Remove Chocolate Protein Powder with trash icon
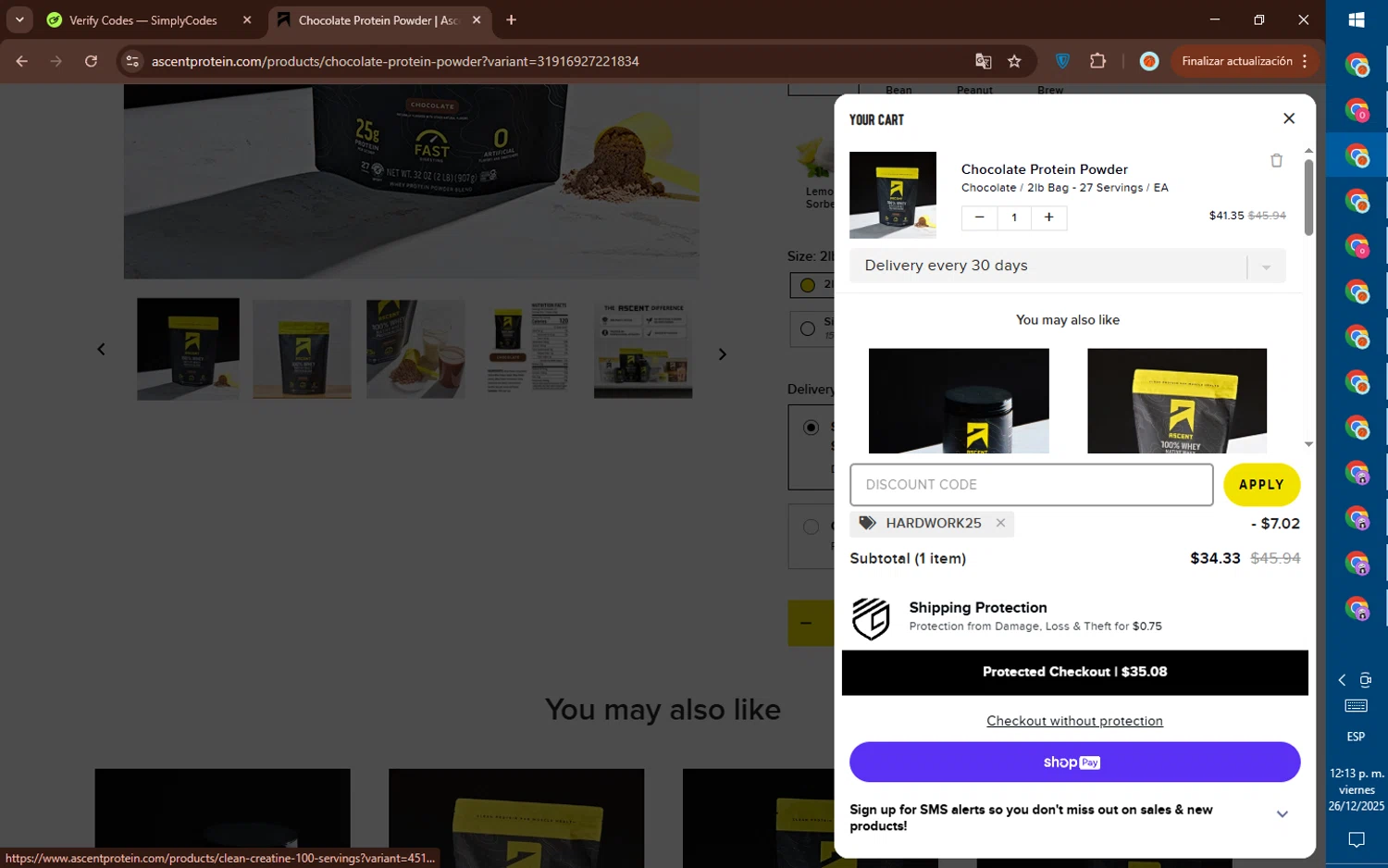The height and width of the screenshot is (868, 1388). (x=1276, y=160)
